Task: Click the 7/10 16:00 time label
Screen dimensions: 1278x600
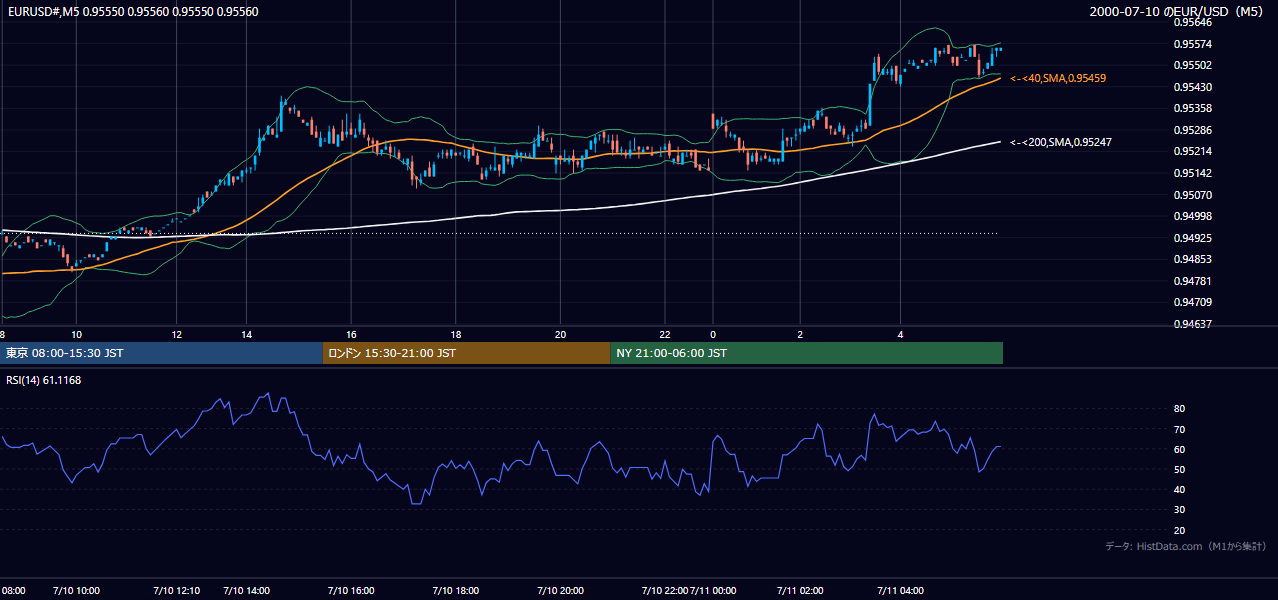Action: point(351,590)
